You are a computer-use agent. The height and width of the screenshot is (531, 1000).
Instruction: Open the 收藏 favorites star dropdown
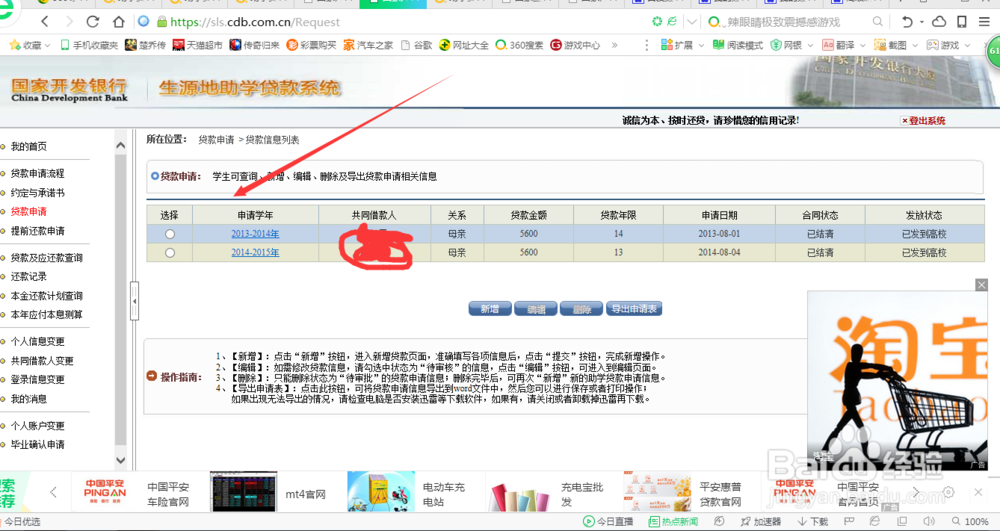30,45
